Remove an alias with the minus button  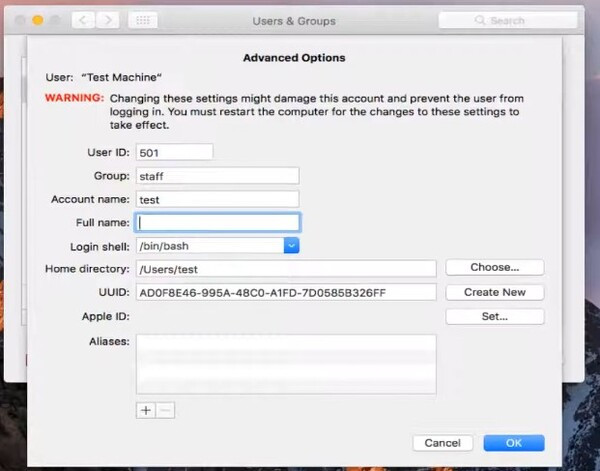(165, 410)
